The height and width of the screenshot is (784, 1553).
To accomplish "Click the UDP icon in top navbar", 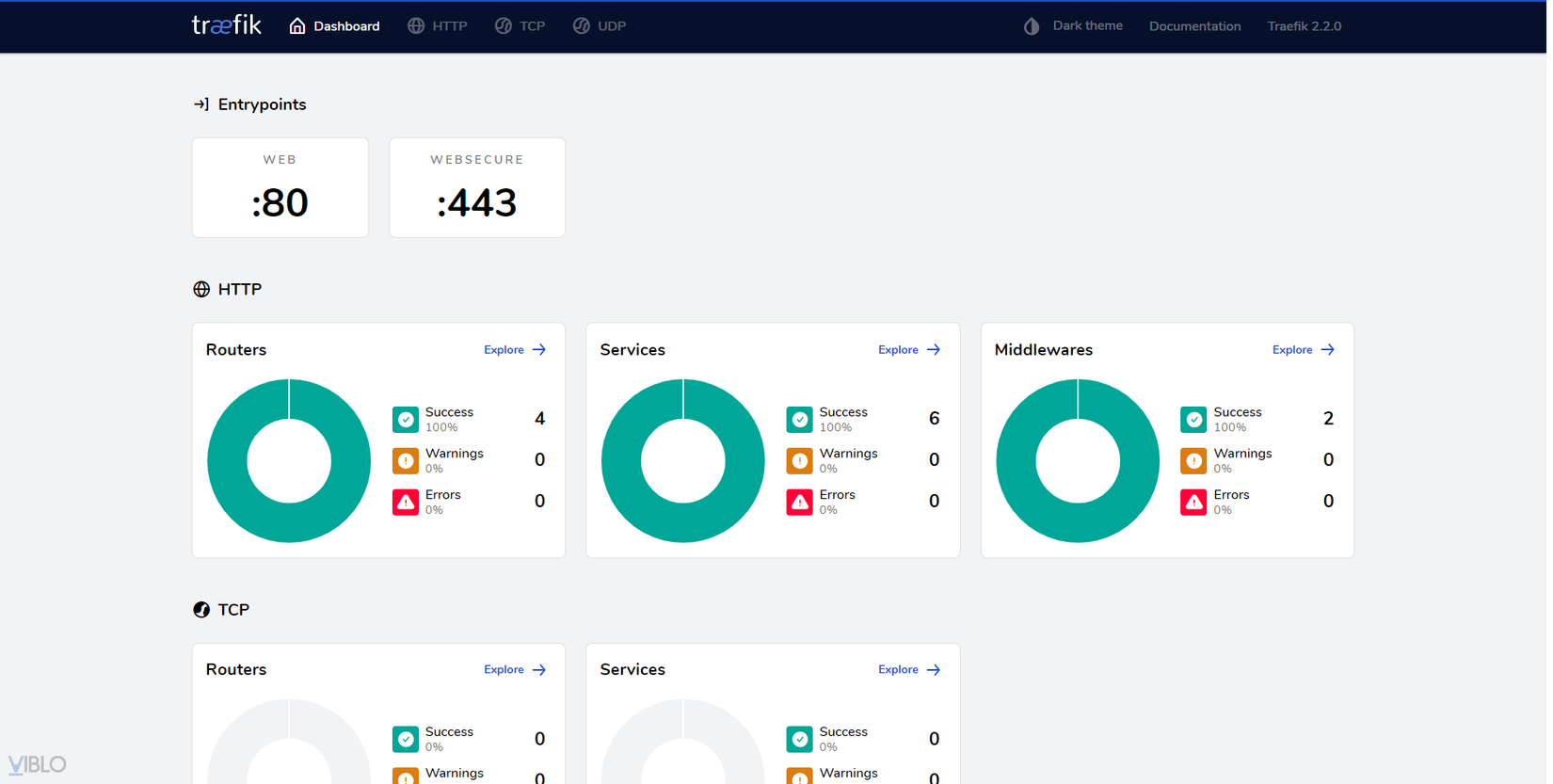I will [582, 26].
